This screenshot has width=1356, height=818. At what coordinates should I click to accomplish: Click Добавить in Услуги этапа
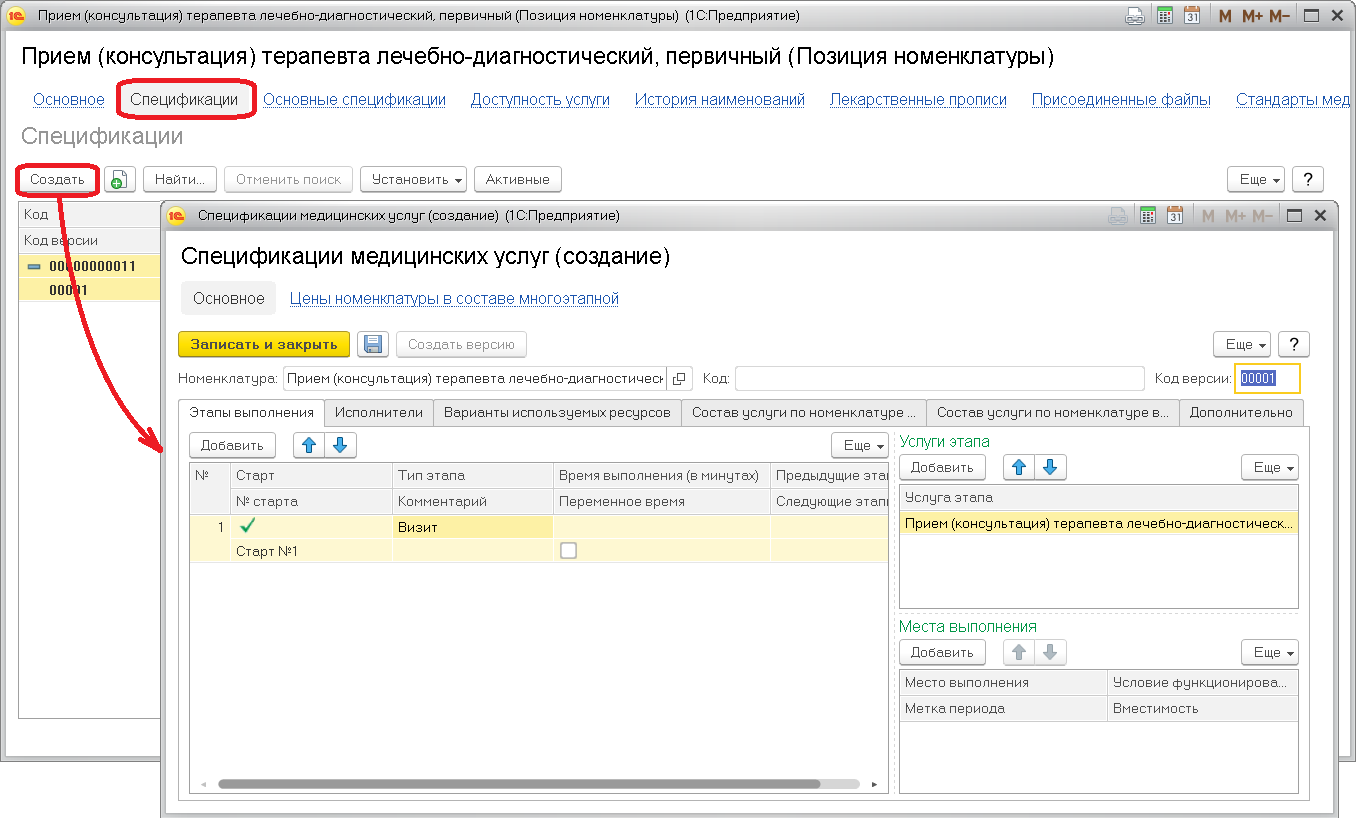942,467
